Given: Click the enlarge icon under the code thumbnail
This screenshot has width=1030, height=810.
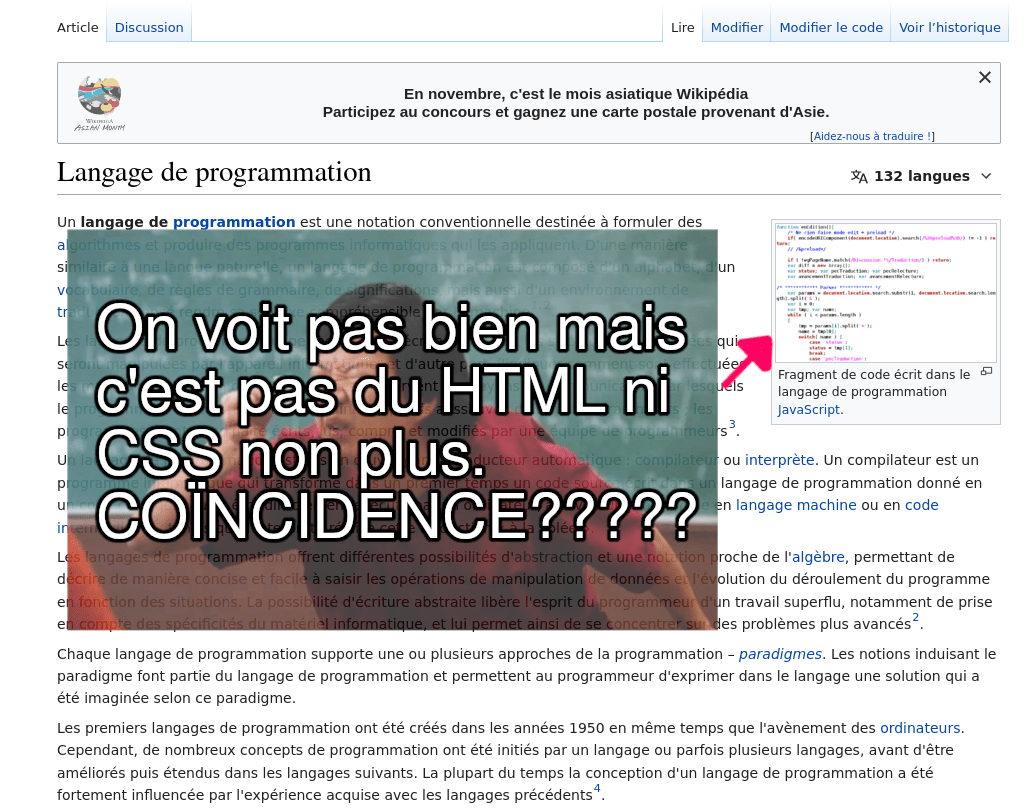Looking at the screenshot, I should click(986, 372).
